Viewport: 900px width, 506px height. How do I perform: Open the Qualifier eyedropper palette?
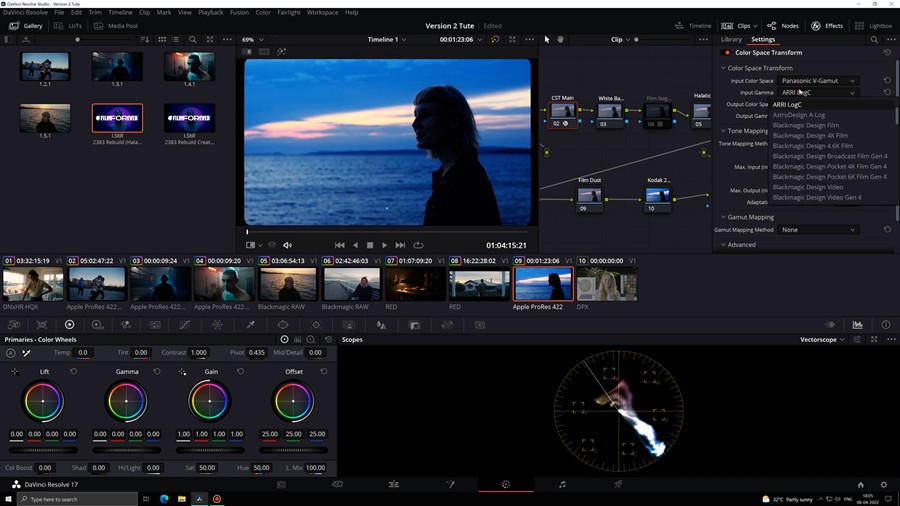pyautogui.click(x=251, y=325)
